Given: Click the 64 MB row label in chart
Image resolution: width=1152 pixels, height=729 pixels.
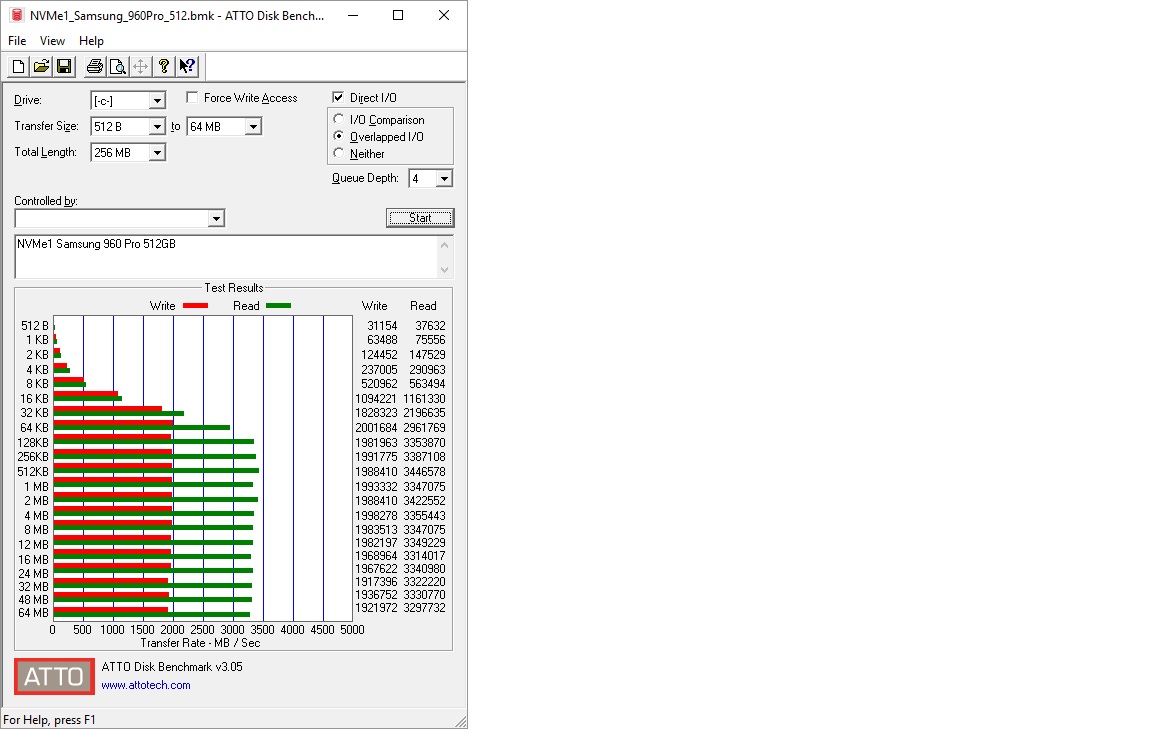Looking at the screenshot, I should click(33, 613).
